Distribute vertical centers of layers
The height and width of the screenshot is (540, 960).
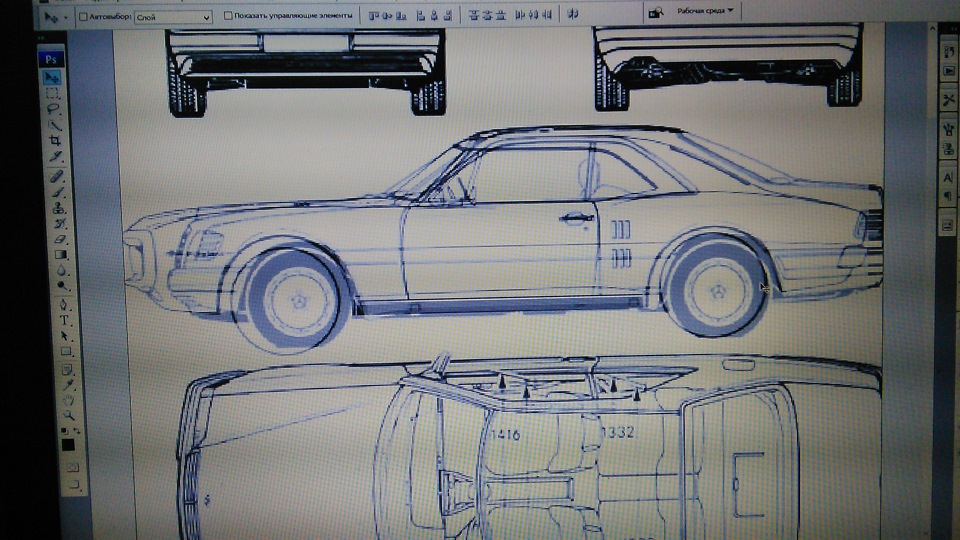(x=487, y=15)
